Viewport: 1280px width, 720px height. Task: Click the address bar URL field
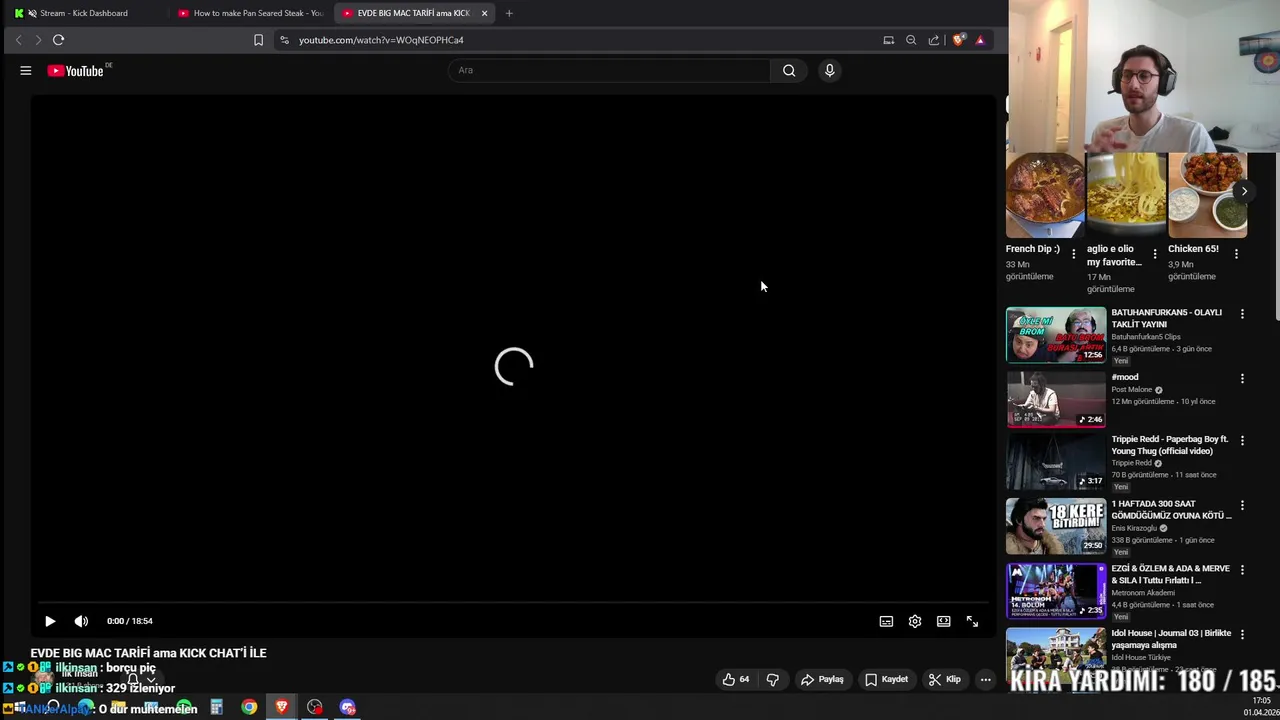[580, 40]
